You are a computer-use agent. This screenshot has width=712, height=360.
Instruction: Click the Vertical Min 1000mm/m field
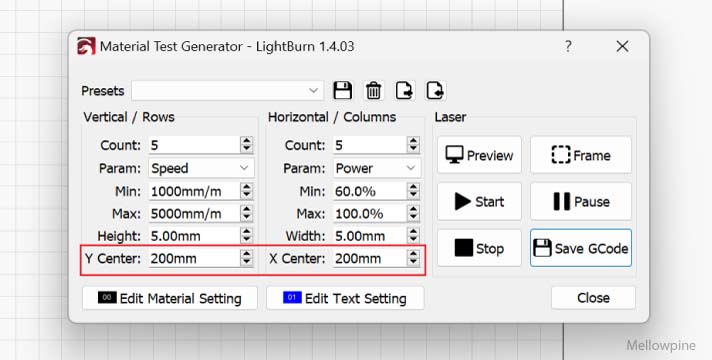[x=194, y=191]
